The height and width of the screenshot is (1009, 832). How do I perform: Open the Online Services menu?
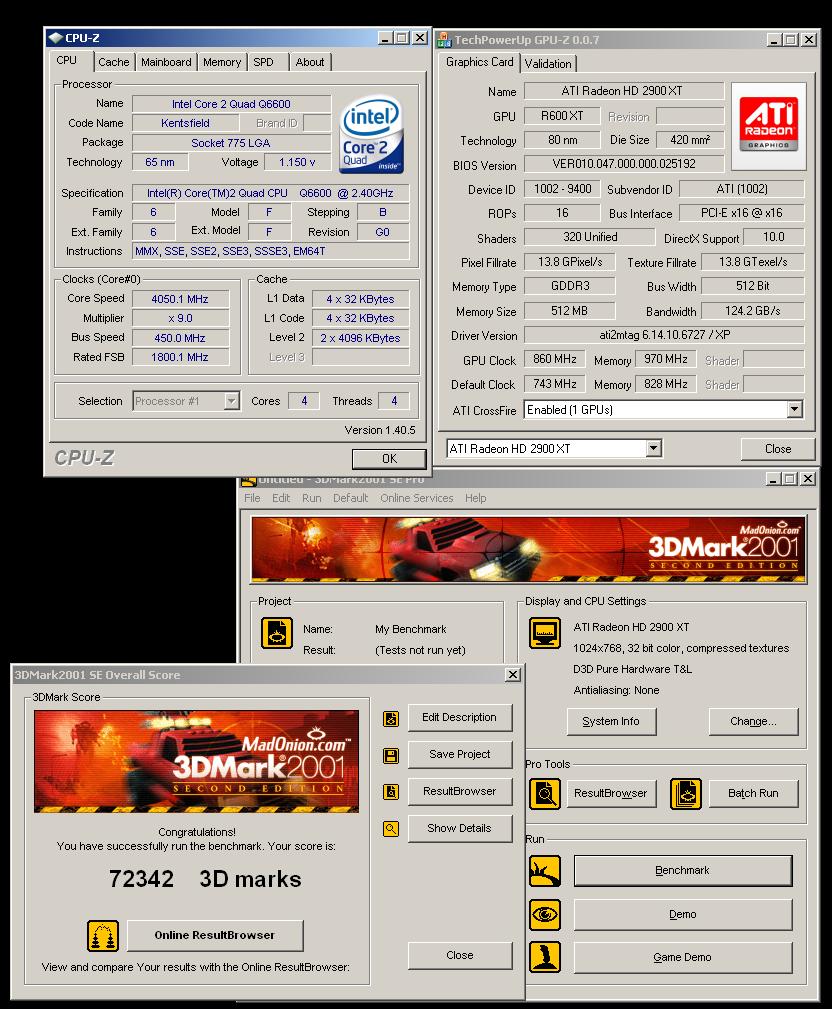(x=416, y=498)
